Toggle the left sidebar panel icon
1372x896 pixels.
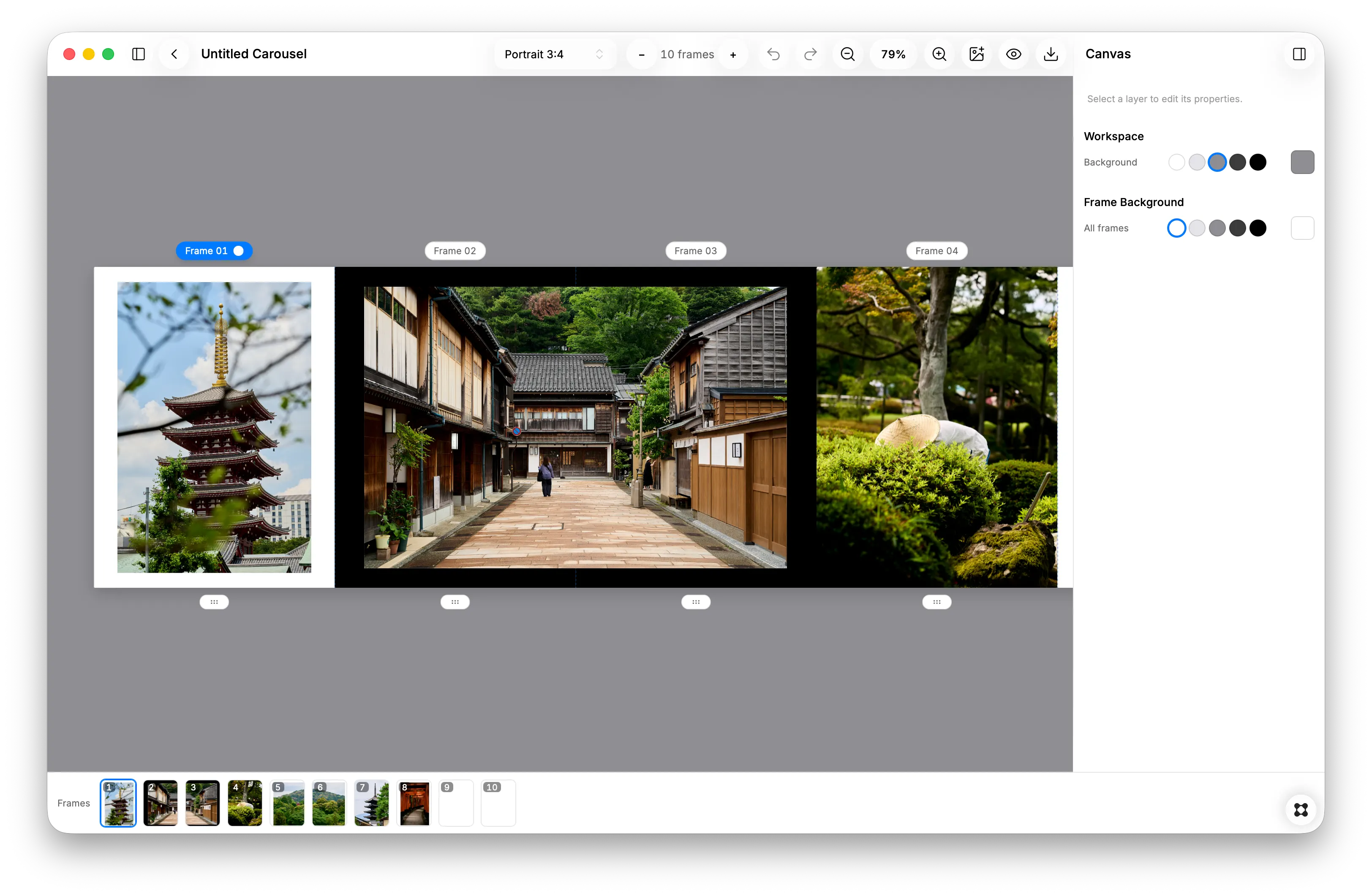pos(139,54)
